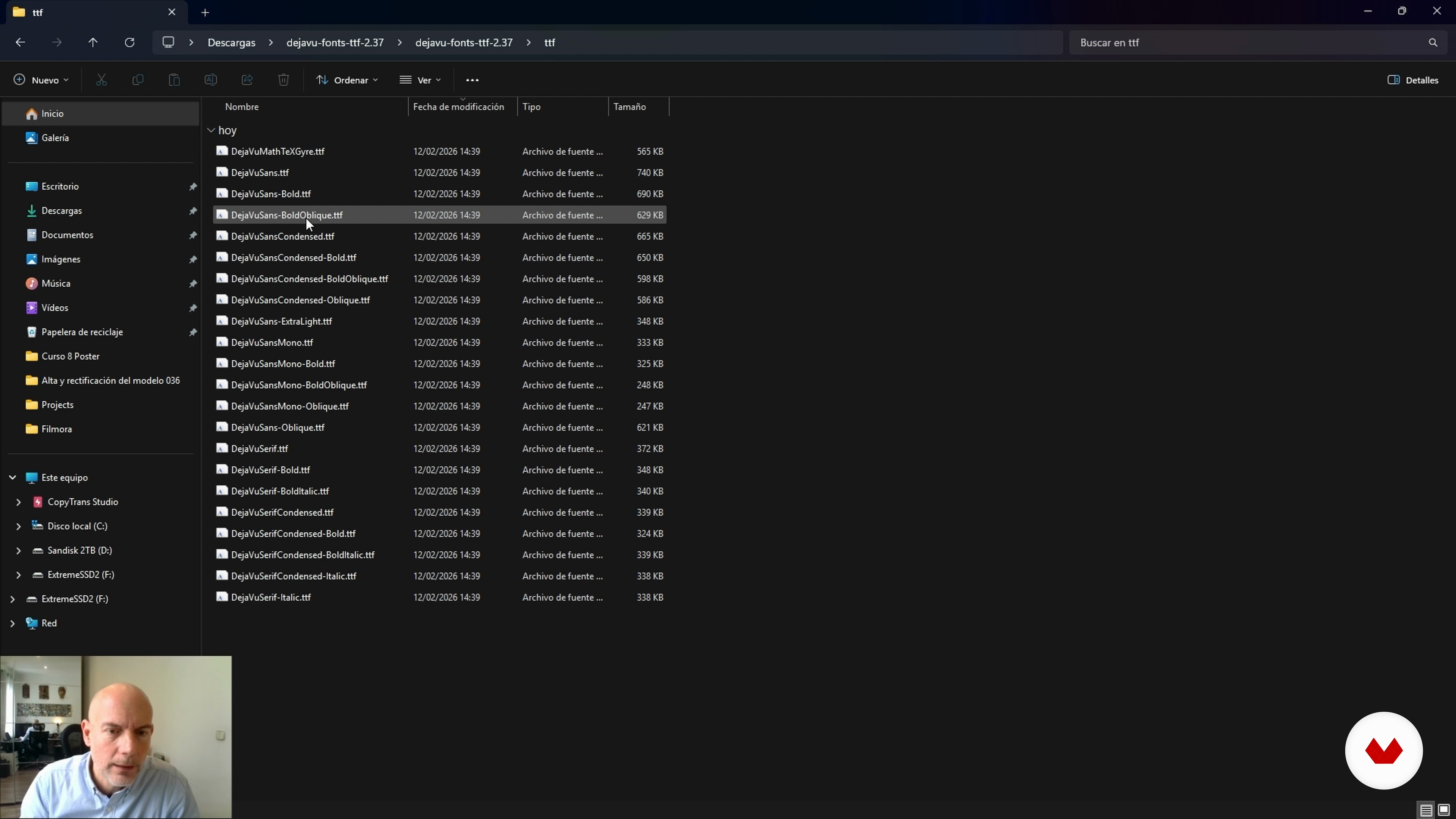Click the Share icon in toolbar

pyautogui.click(x=247, y=80)
